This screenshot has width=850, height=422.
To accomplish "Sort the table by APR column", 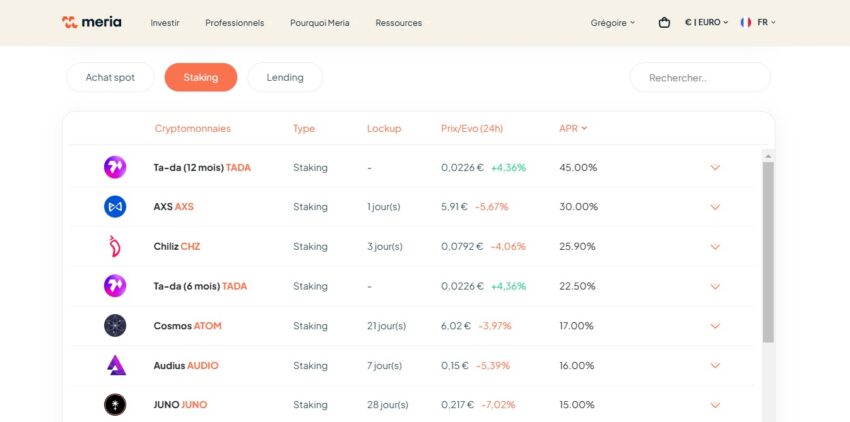I will [573, 129].
